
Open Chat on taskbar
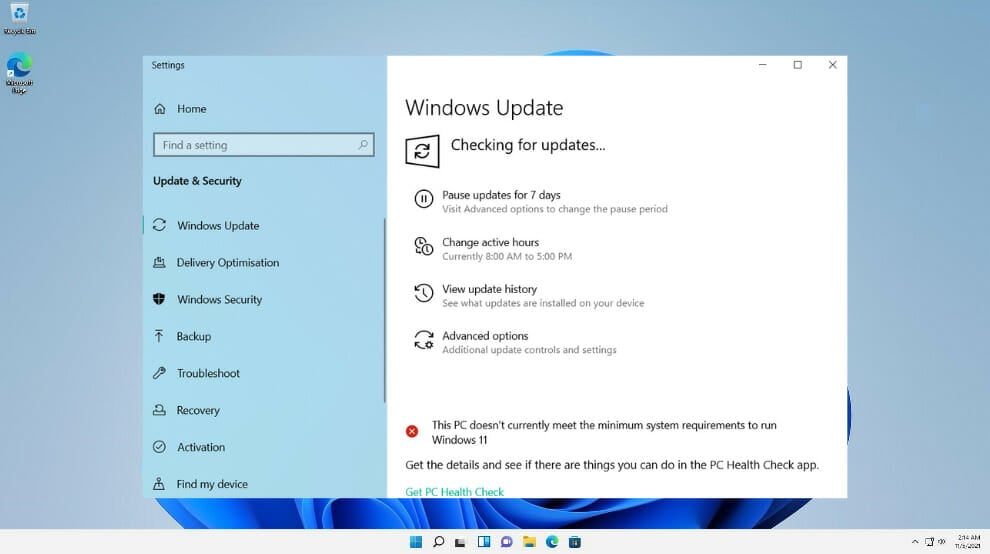click(x=506, y=542)
